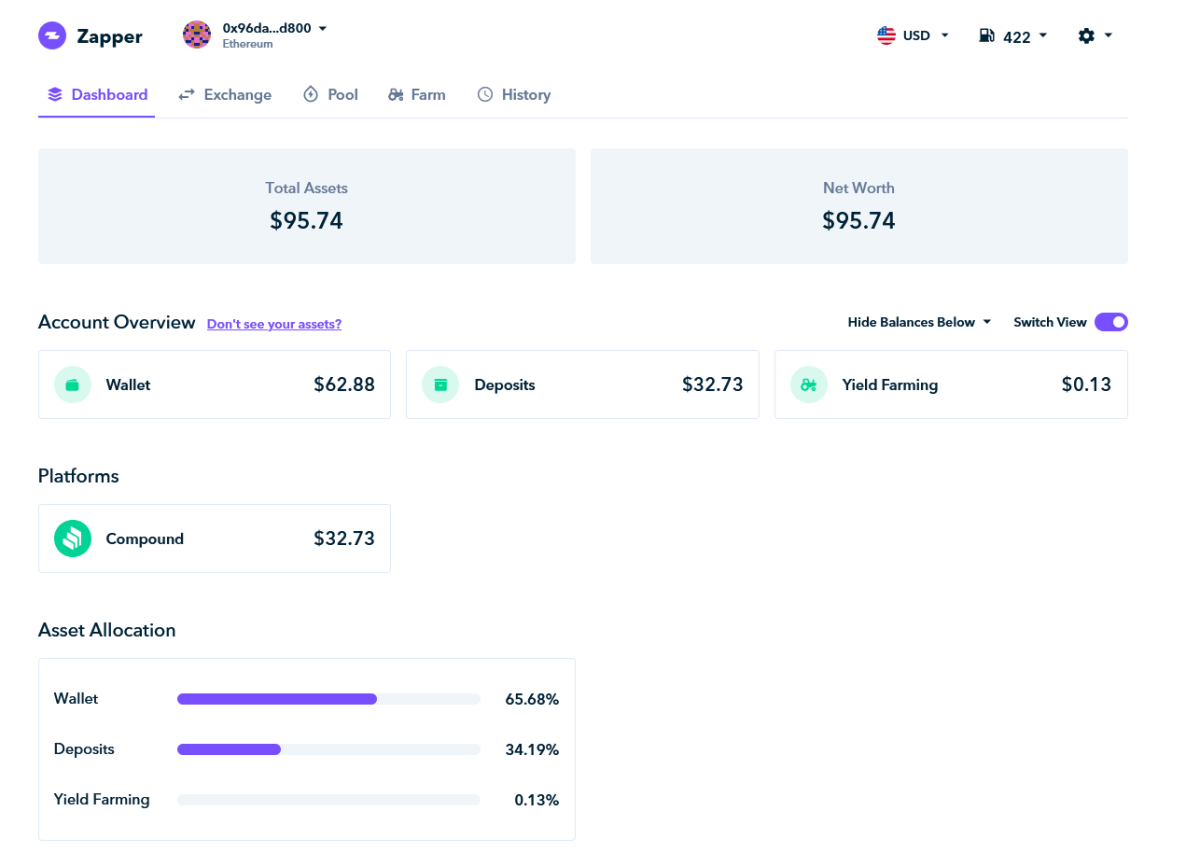This screenshot has width=1200, height=867.
Task: Click the settings gear icon
Action: click(x=1086, y=36)
